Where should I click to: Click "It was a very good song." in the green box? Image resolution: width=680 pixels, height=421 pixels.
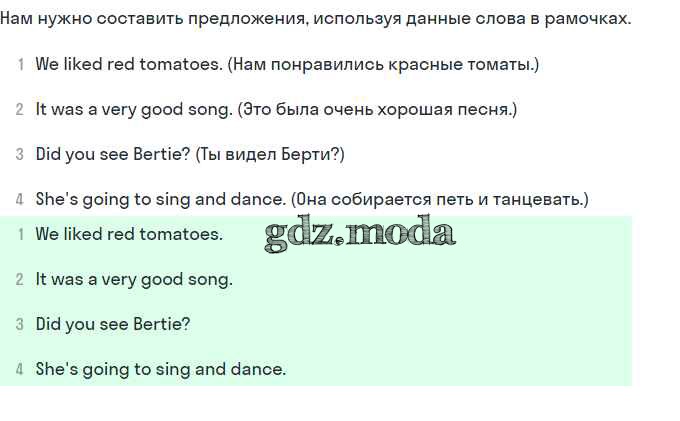134,279
